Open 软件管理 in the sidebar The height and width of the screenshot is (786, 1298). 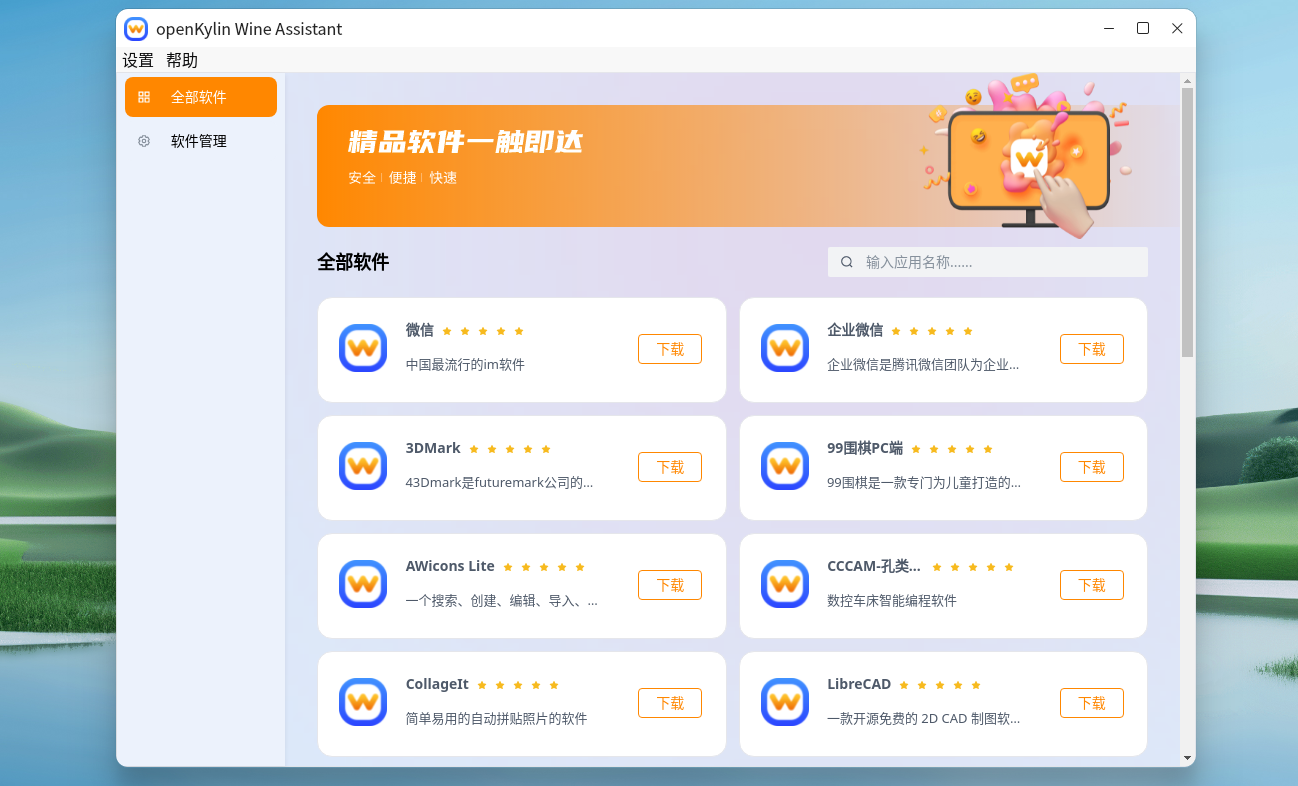201,141
